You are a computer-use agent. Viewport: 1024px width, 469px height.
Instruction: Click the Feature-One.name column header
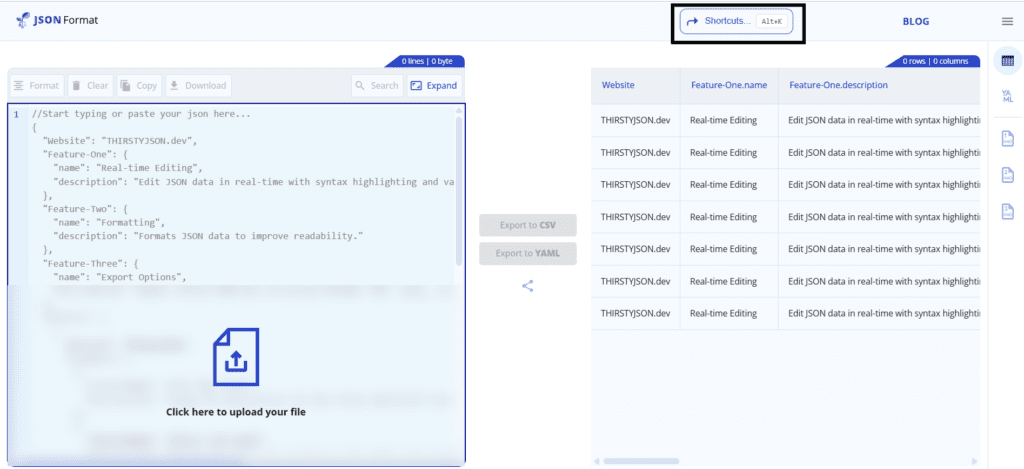point(729,85)
